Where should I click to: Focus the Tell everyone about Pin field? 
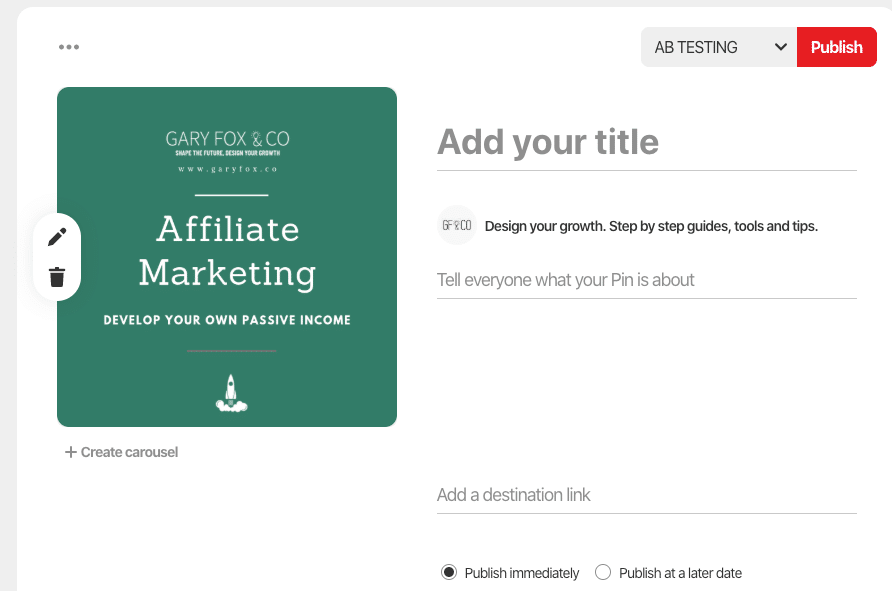646,280
